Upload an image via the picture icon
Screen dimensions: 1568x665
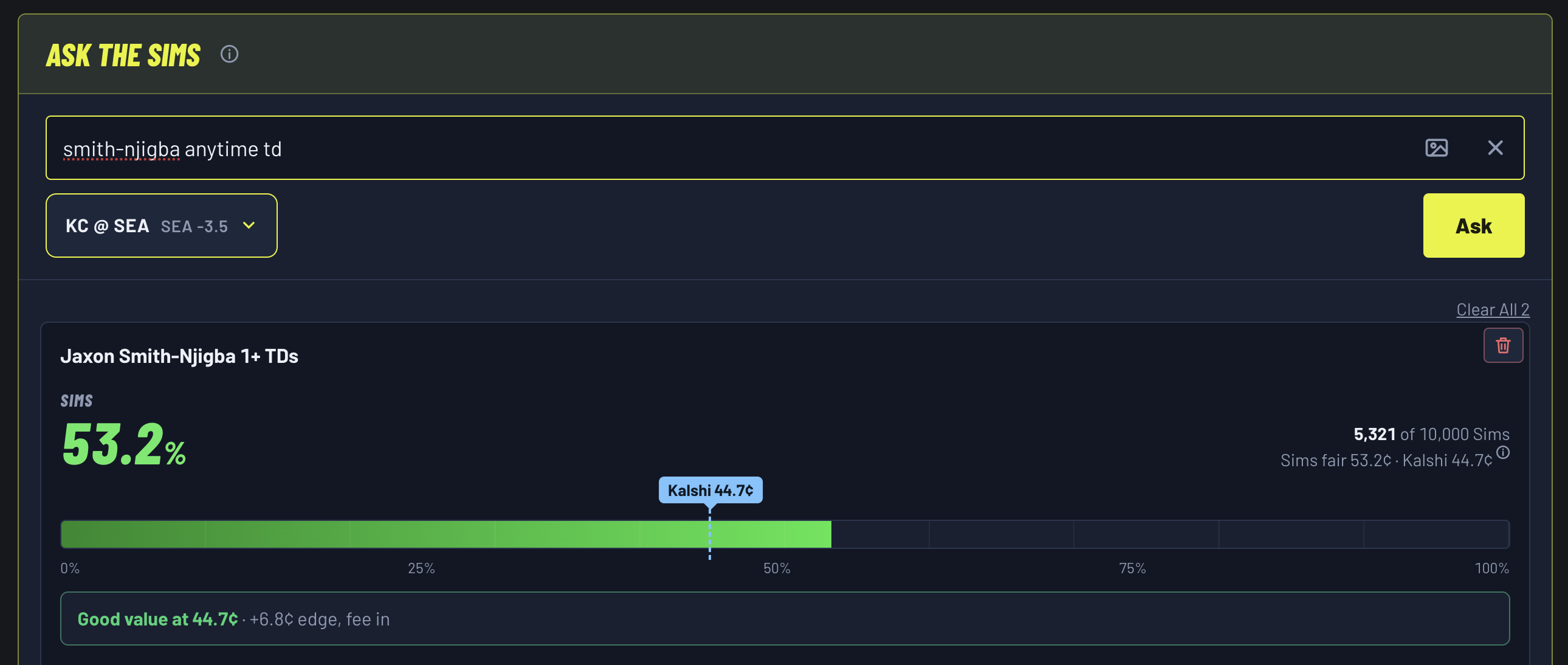coord(1436,148)
